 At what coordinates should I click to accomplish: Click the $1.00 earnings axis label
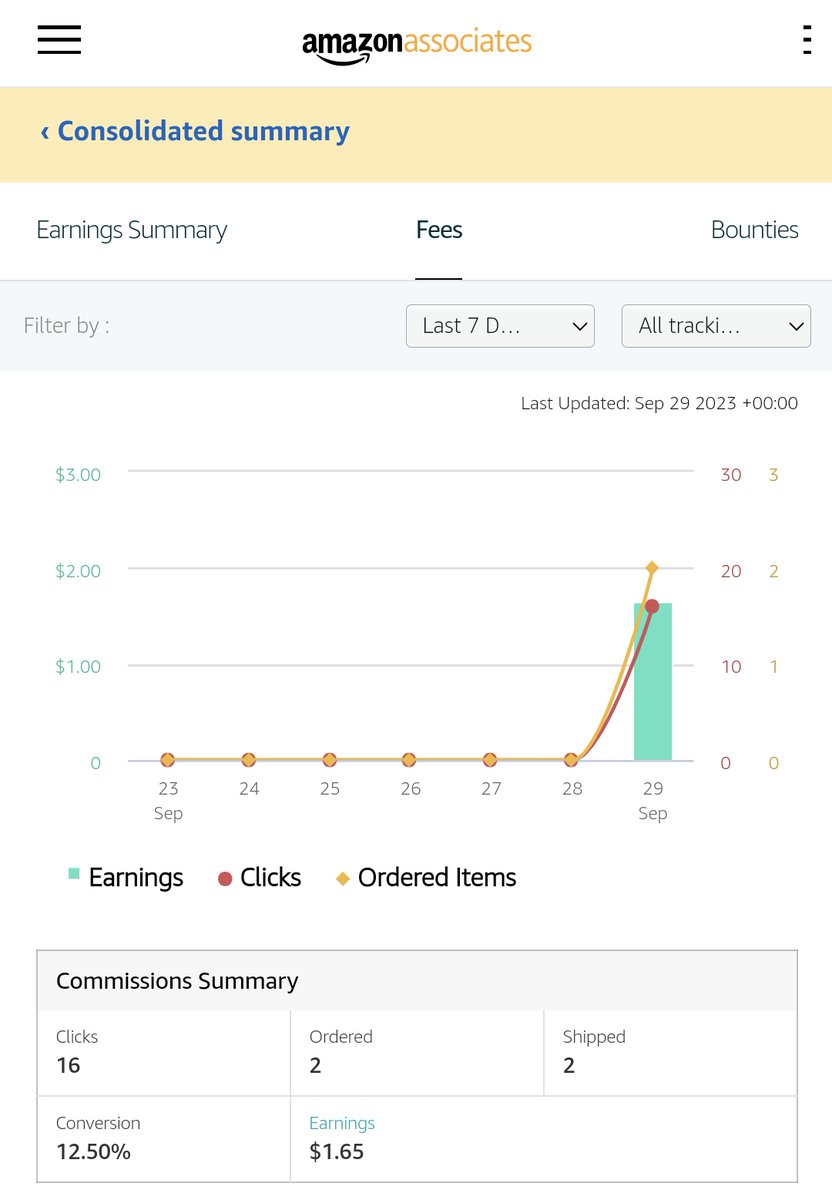pos(78,667)
